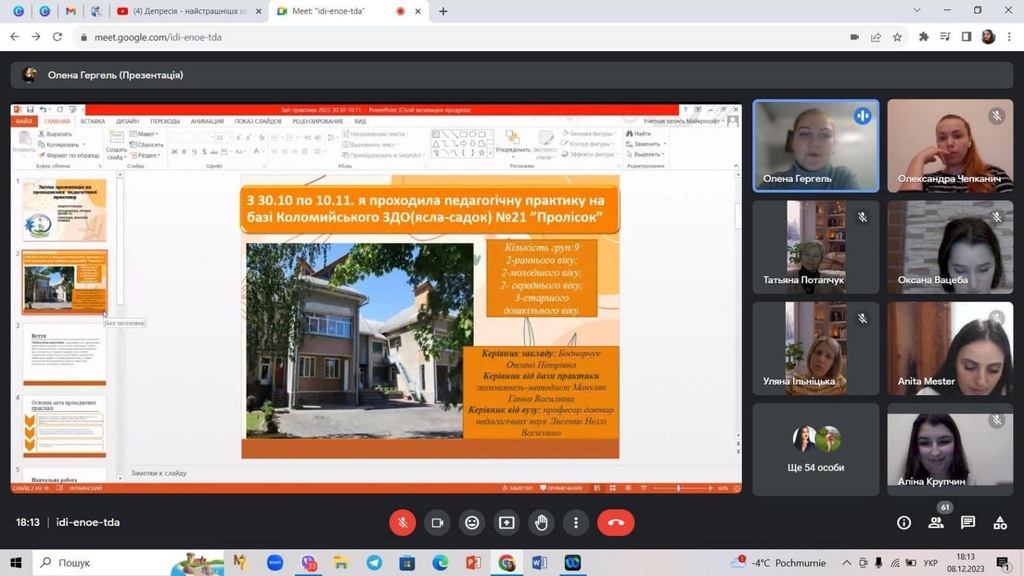
Task: Open the activities panel icon
Action: [x=1000, y=522]
